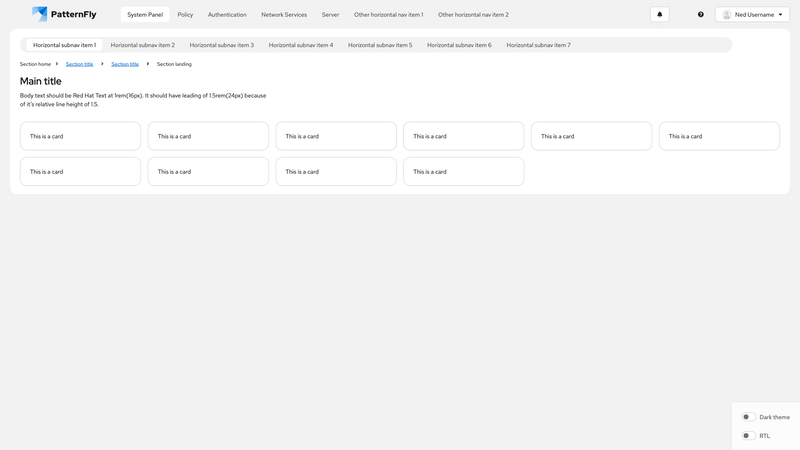Select Horizontal subnav item 2
The width and height of the screenshot is (800, 450).
tap(143, 45)
